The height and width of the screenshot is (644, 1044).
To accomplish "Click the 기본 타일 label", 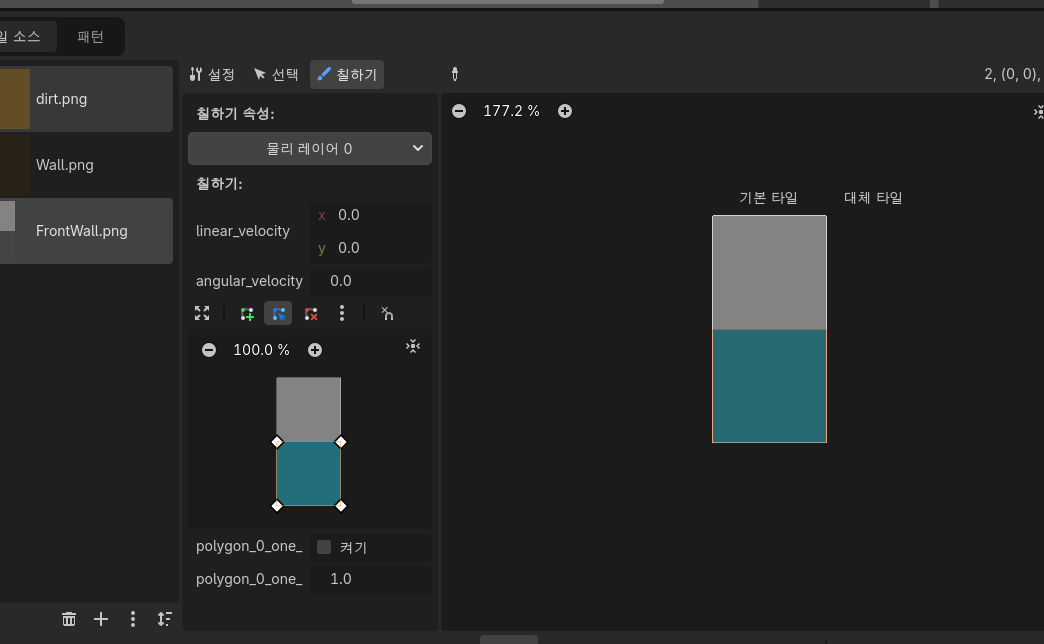I will 768,198.
